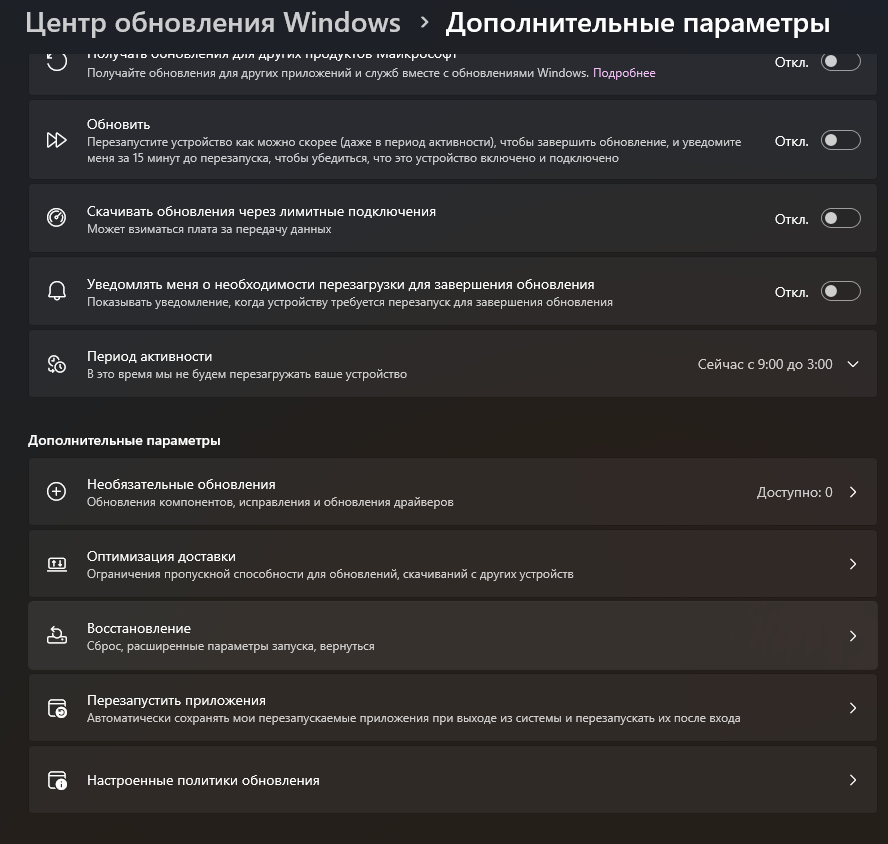Click the fast-forward icon beside Обновить

(x=57, y=140)
